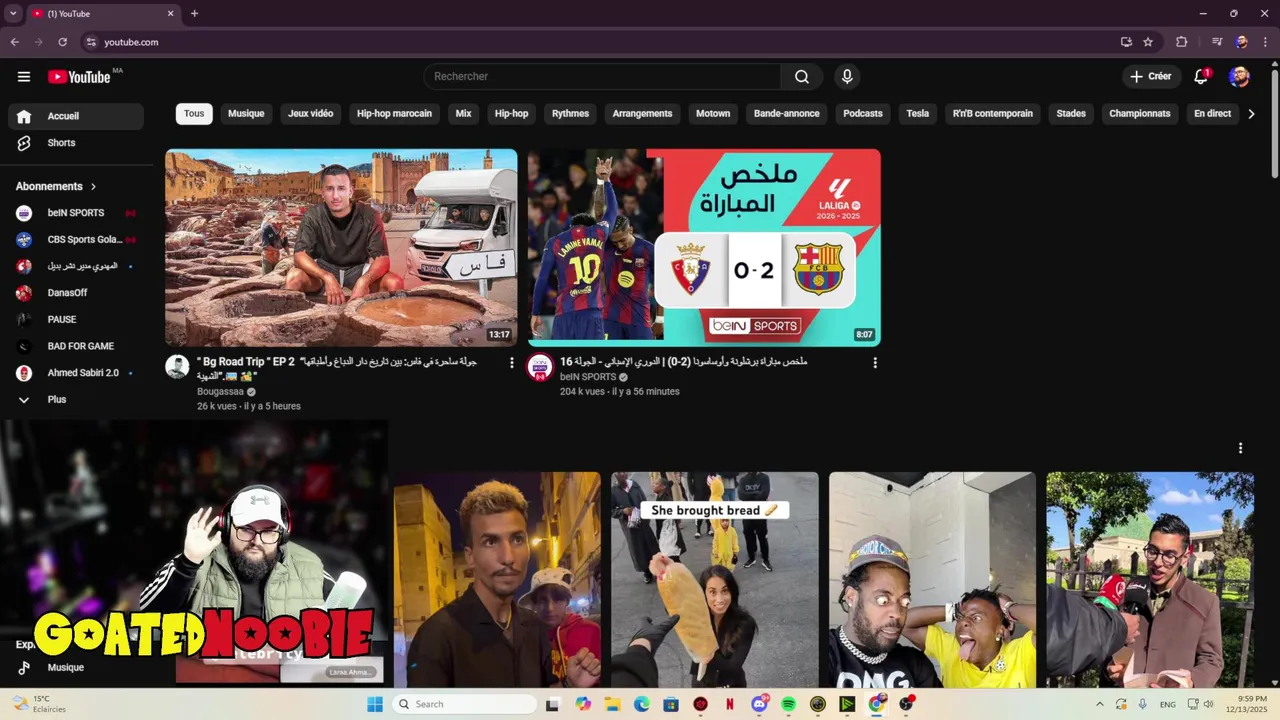Image resolution: width=1280 pixels, height=720 pixels.
Task: Open the Shorts shelf three-dot menu
Action: [1240, 448]
